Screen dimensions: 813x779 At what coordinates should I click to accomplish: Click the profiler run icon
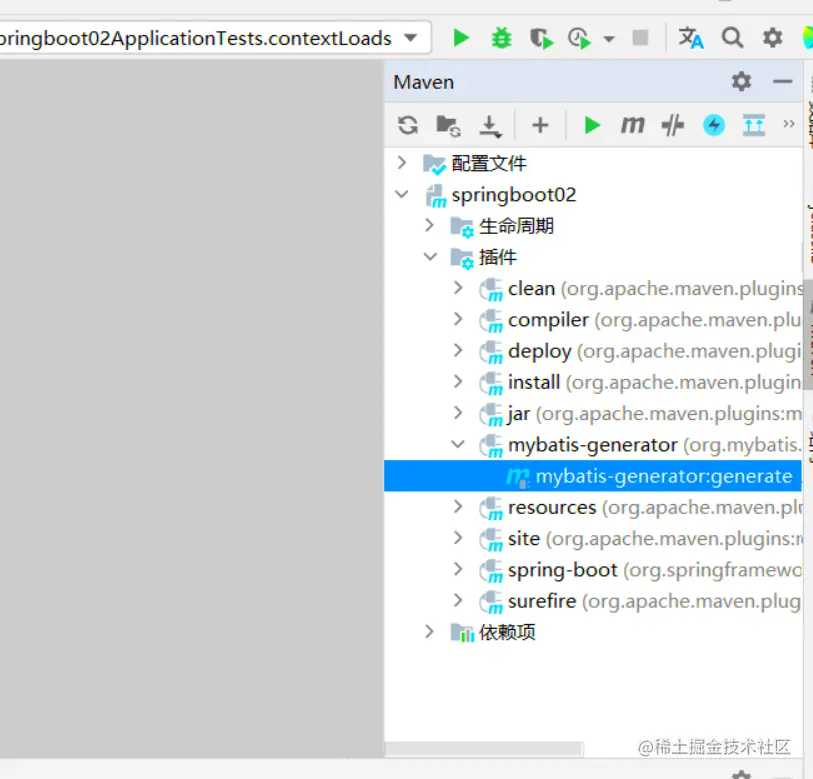579,38
